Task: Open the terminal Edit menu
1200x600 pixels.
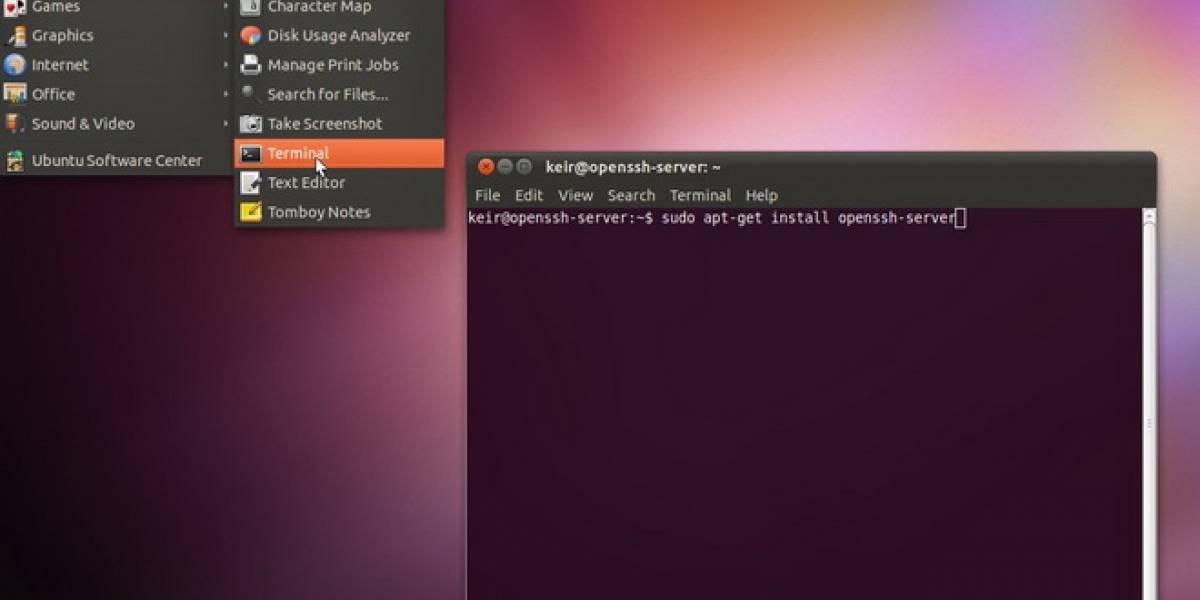Action: (529, 195)
